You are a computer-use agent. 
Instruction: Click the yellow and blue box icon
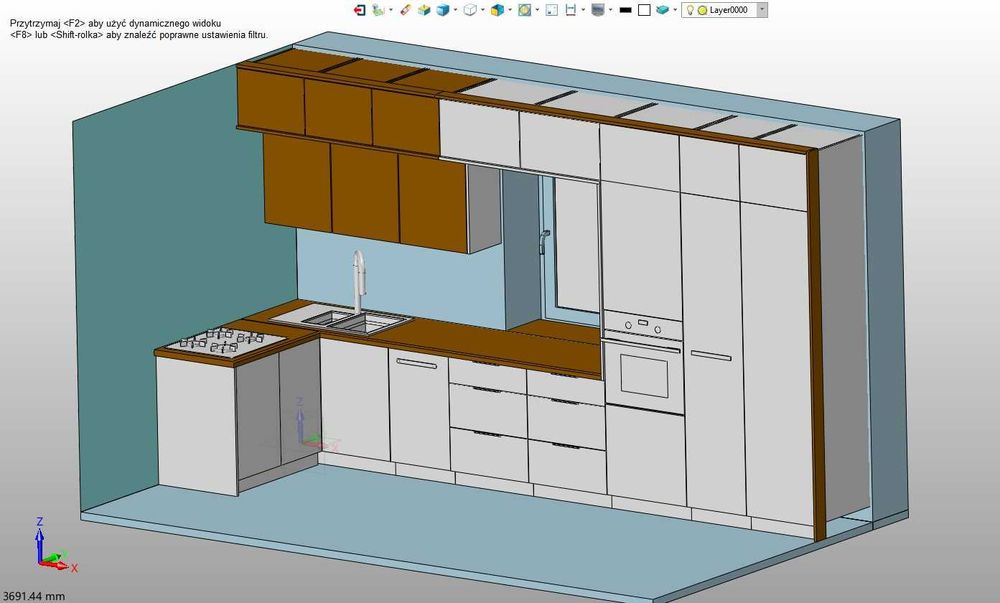tap(423, 10)
